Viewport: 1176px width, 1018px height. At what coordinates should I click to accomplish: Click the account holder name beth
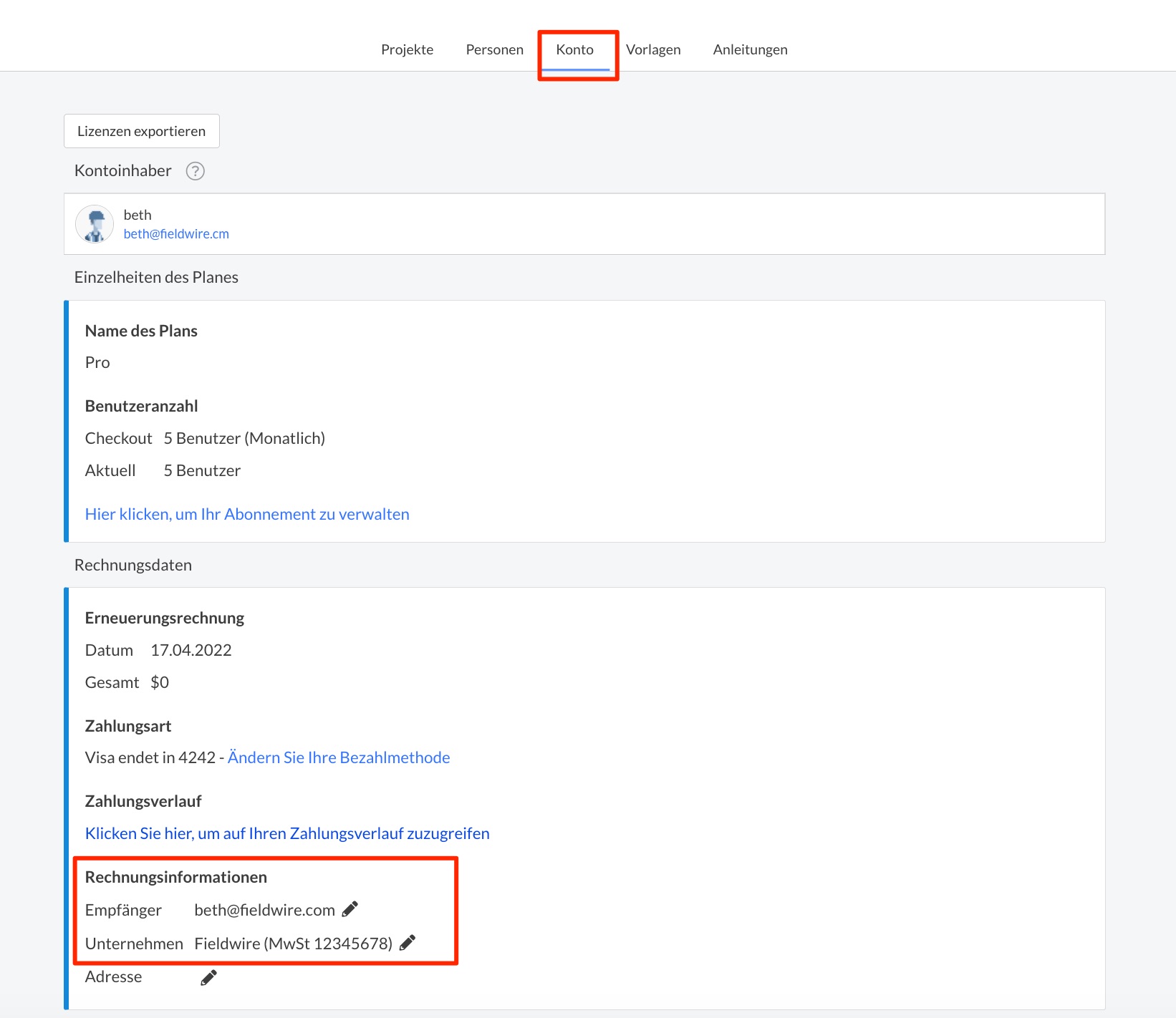[138, 215]
